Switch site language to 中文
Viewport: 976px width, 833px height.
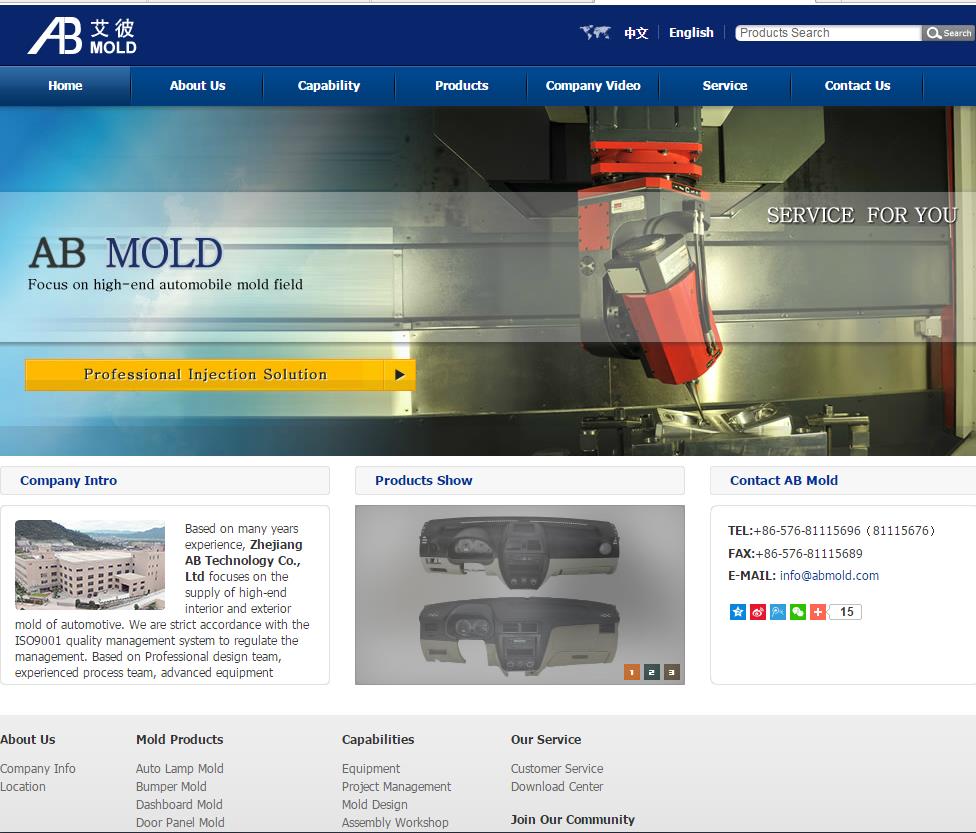[x=636, y=33]
